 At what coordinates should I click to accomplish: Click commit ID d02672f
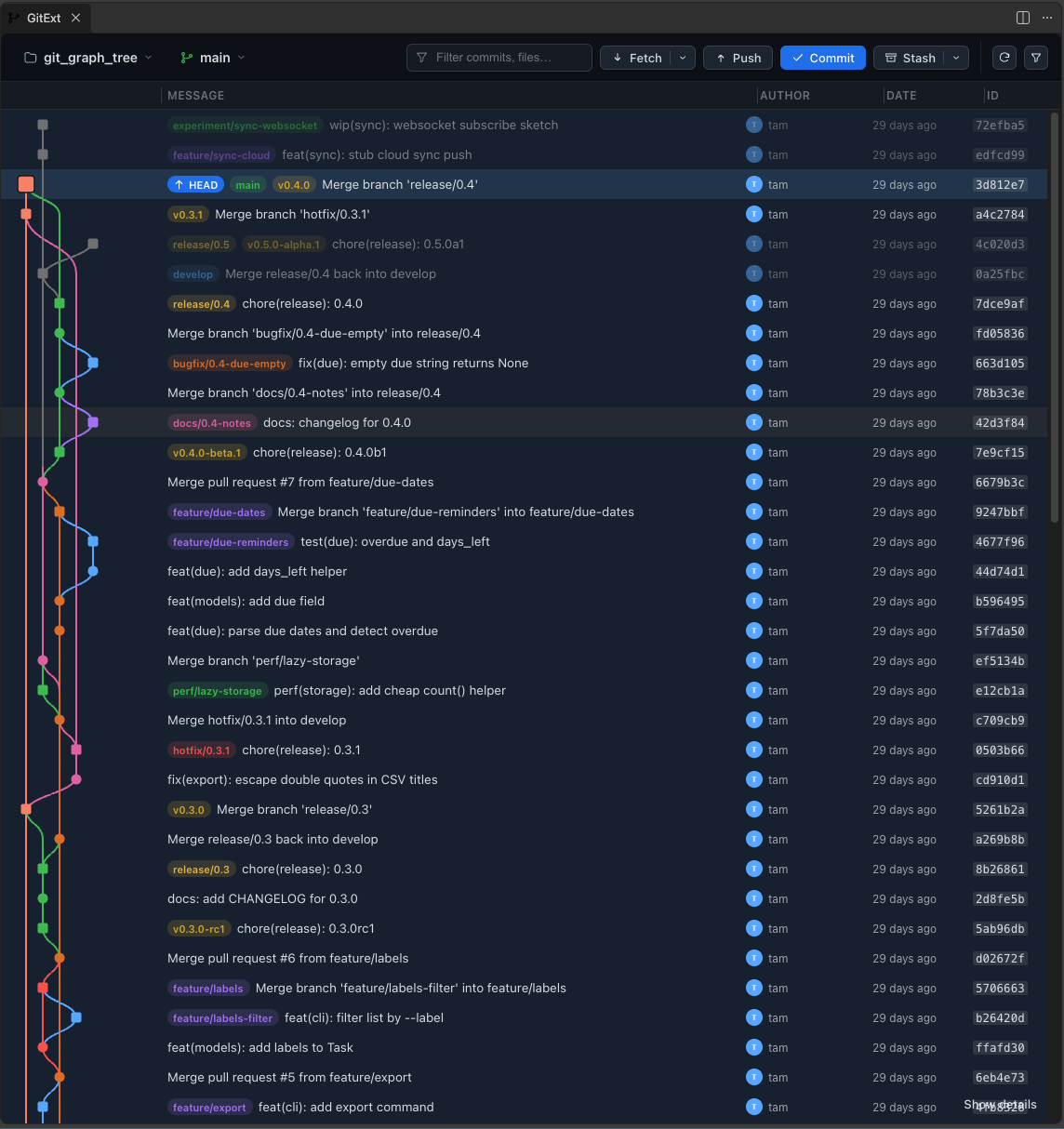tap(1000, 959)
